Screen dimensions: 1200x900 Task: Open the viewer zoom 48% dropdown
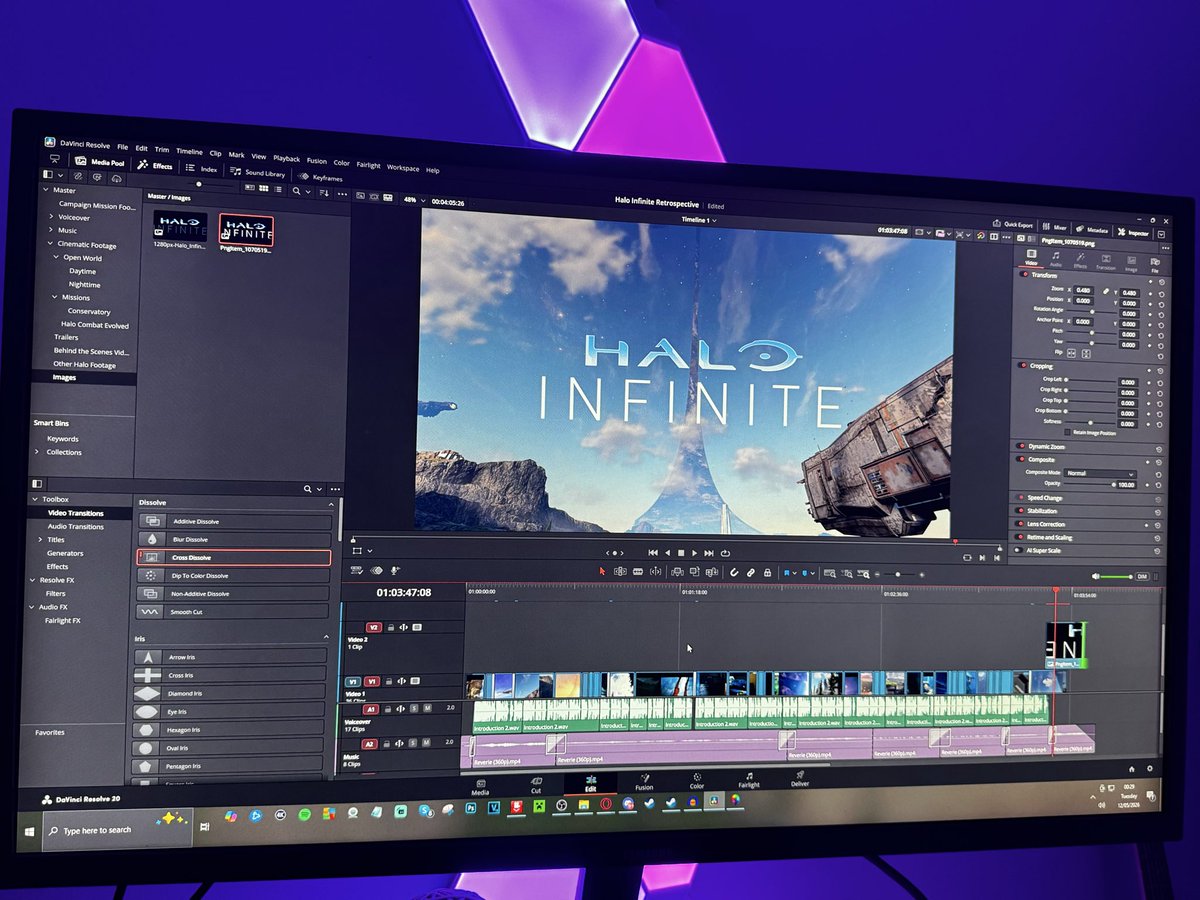point(411,200)
